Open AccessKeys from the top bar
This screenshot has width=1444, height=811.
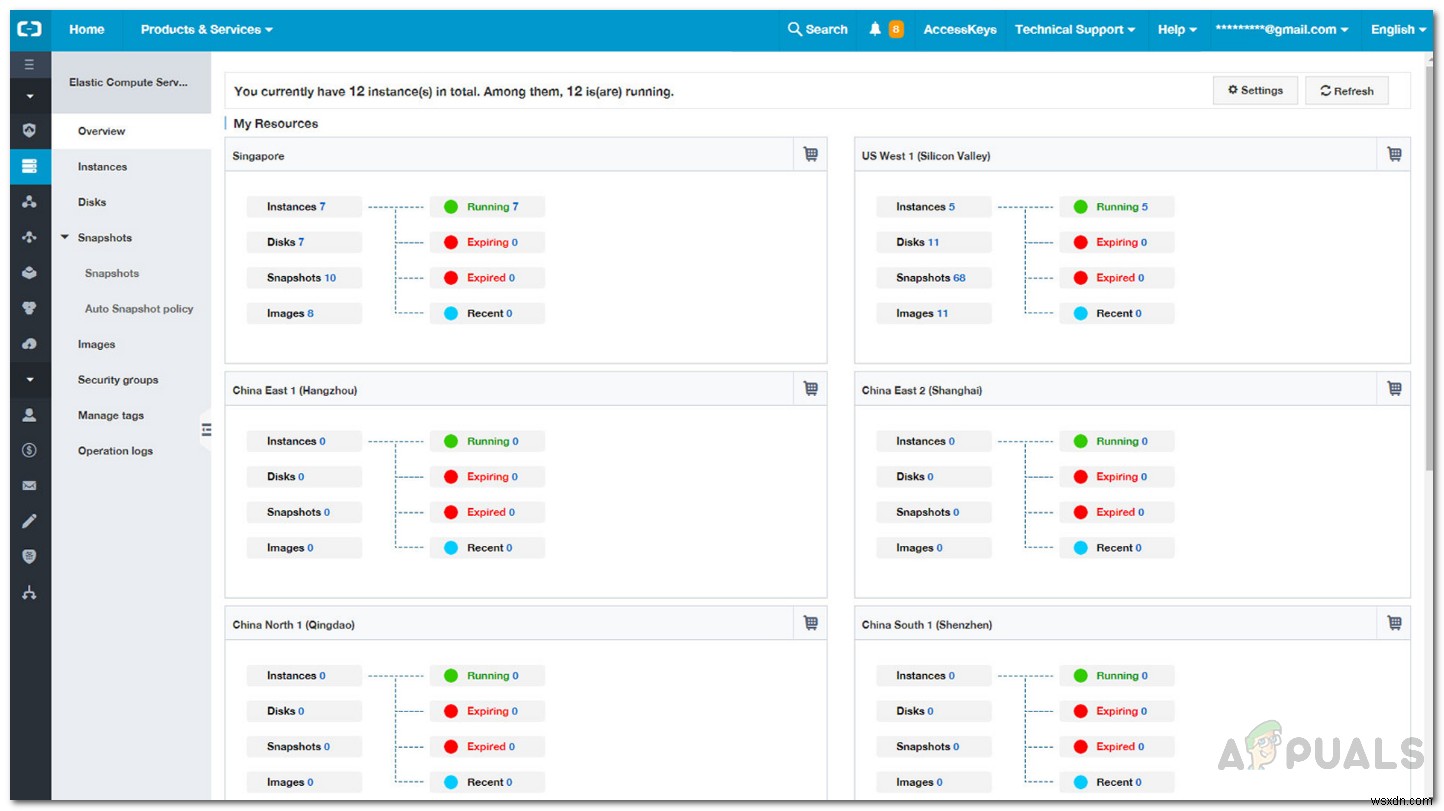(x=959, y=29)
